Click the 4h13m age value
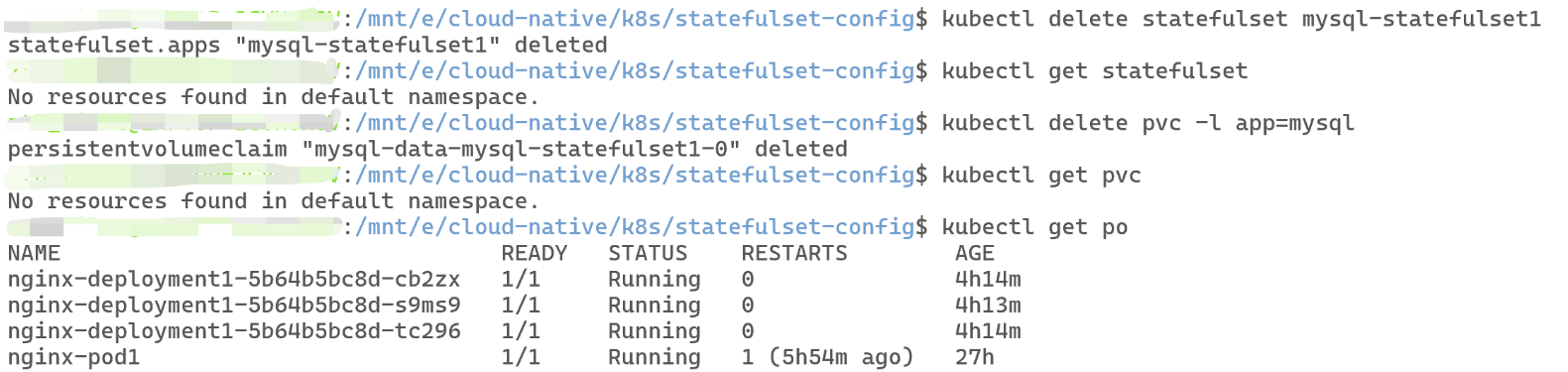The height and width of the screenshot is (372, 1568). (988, 306)
